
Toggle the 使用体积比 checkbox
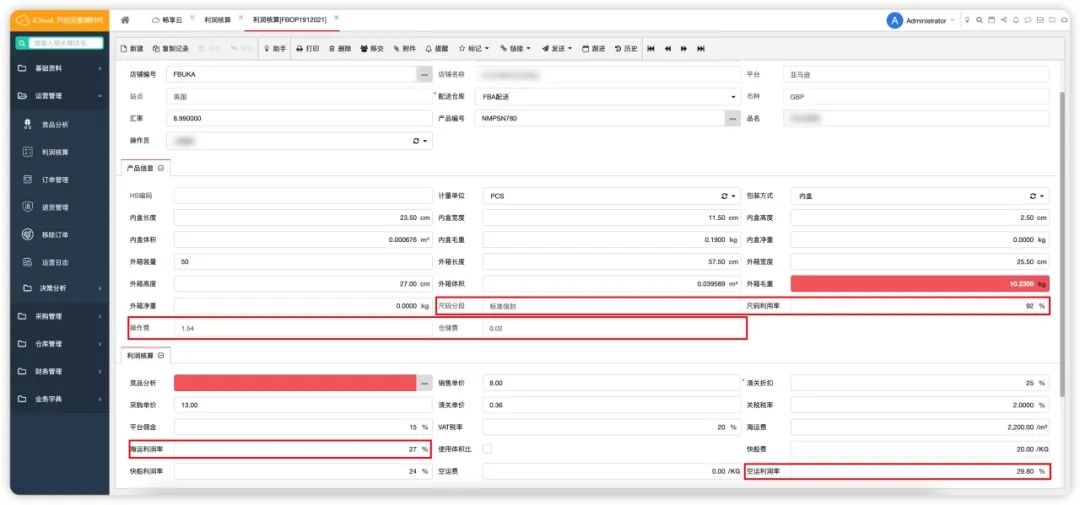coord(487,449)
